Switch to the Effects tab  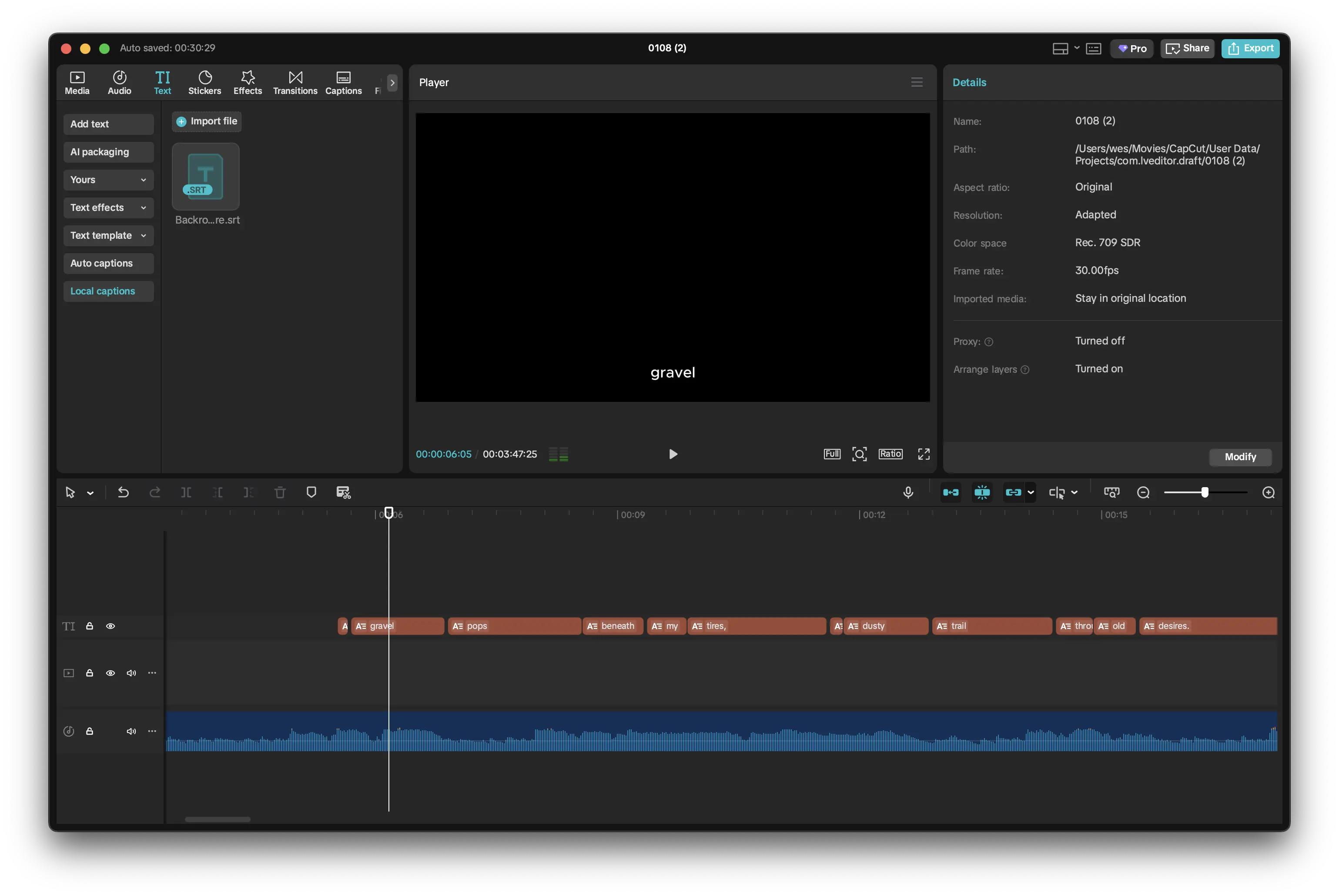click(x=248, y=82)
